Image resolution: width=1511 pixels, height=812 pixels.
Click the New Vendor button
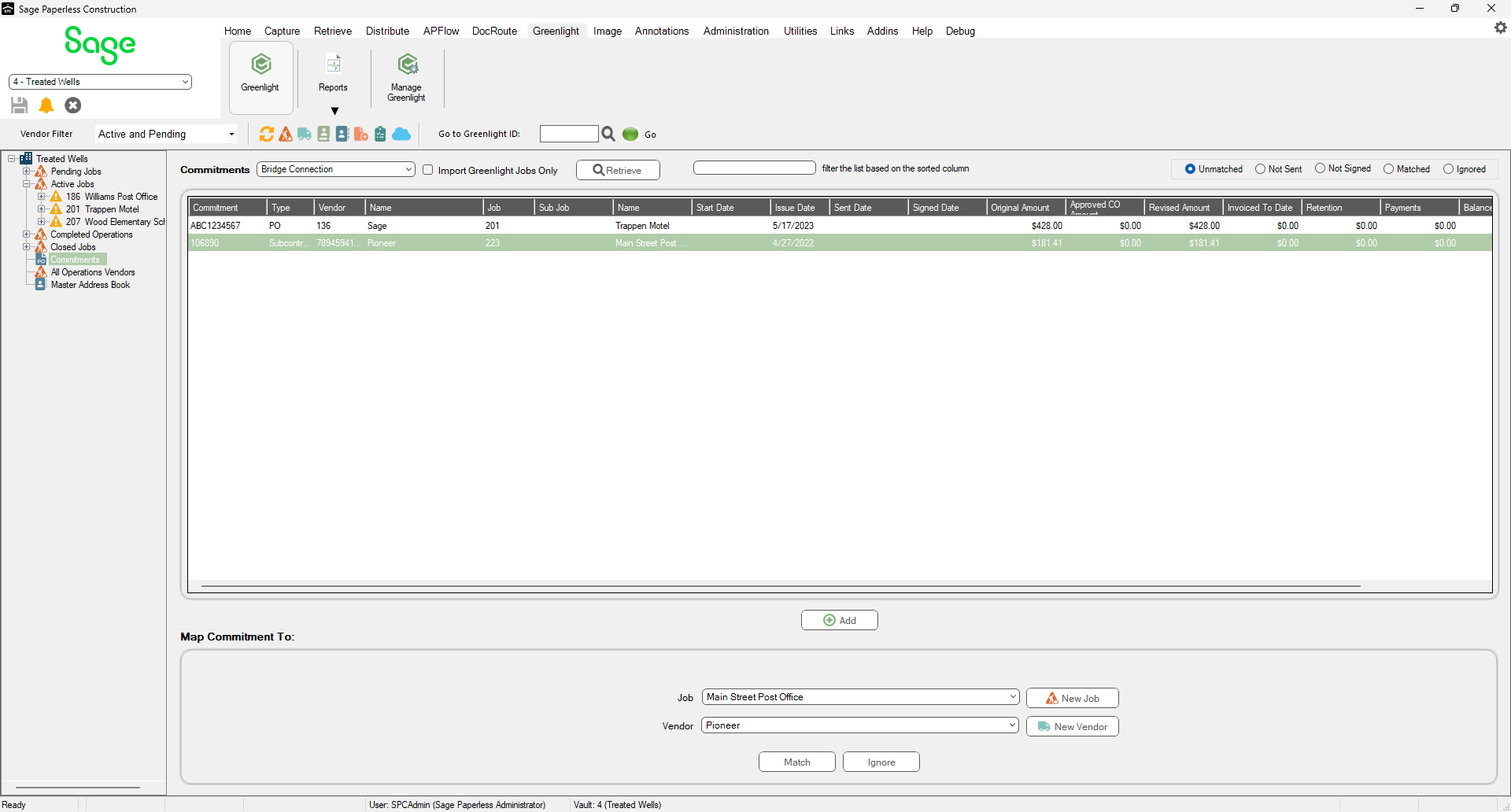[x=1073, y=726]
